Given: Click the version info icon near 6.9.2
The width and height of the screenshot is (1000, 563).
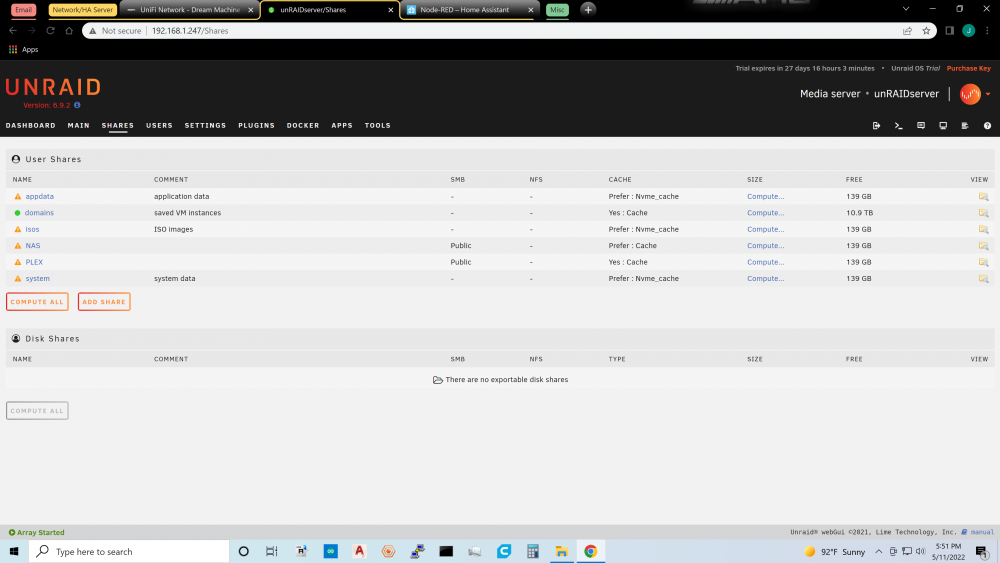Looking at the screenshot, I should pyautogui.click(x=77, y=105).
